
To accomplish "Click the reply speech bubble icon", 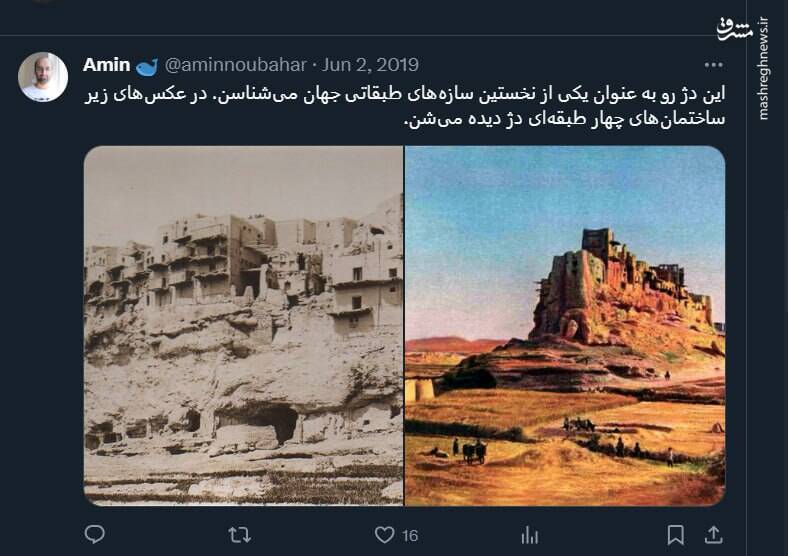I will click(x=94, y=534).
